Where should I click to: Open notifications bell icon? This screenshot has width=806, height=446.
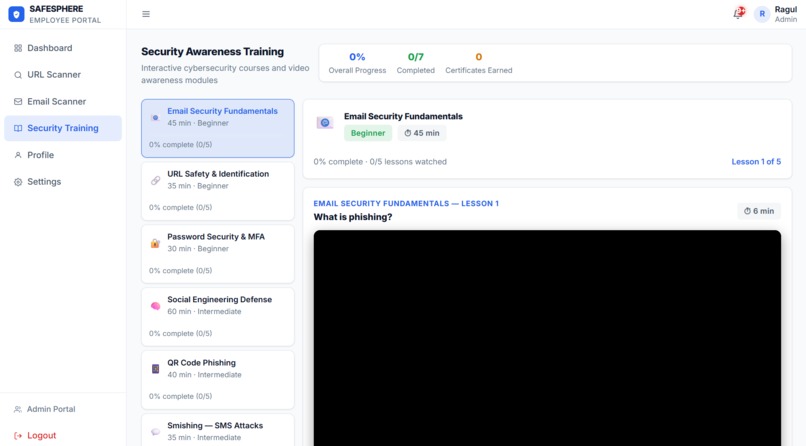(739, 13)
